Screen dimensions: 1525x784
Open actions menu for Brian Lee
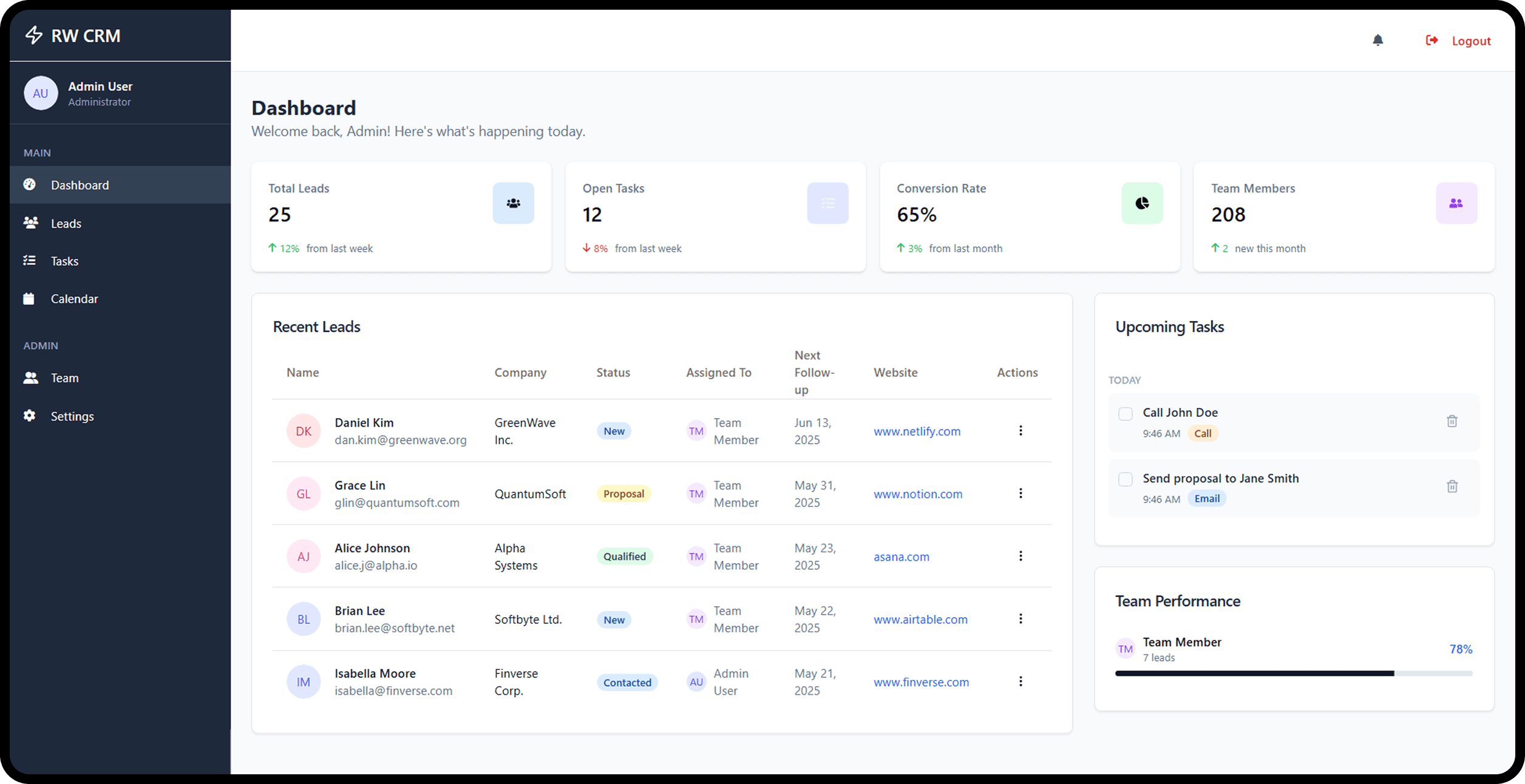(1021, 618)
